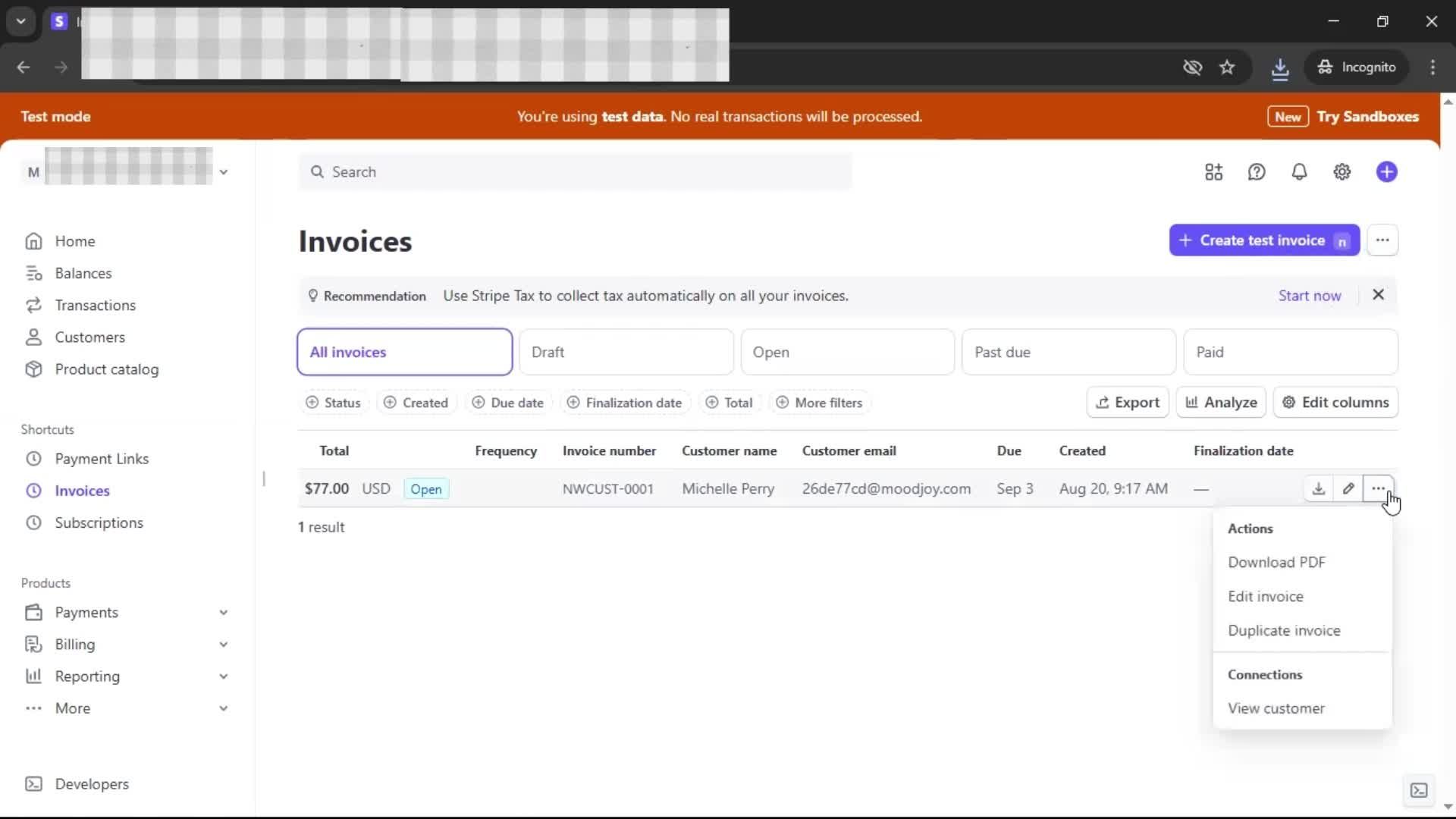Click the blue plus create icon
The width and height of the screenshot is (1456, 819).
(1386, 172)
